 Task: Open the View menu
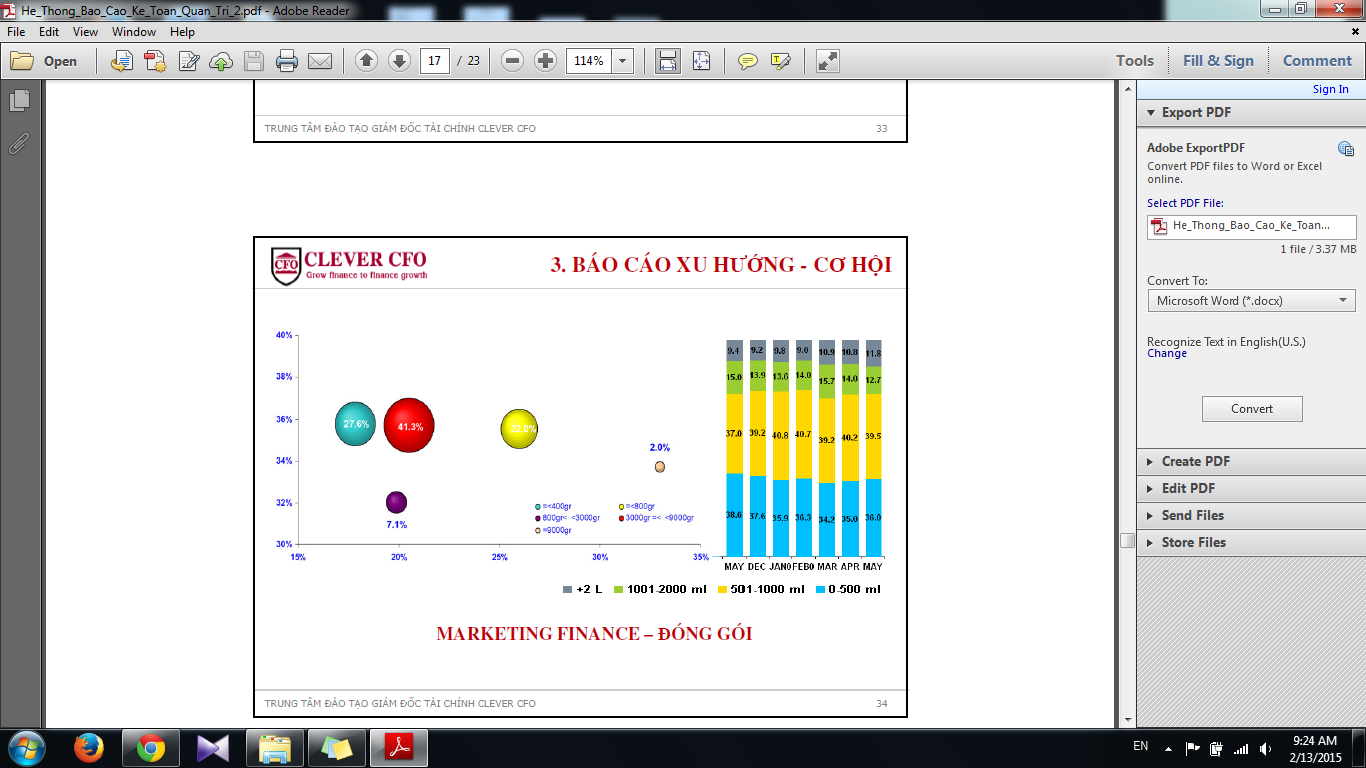tap(85, 32)
